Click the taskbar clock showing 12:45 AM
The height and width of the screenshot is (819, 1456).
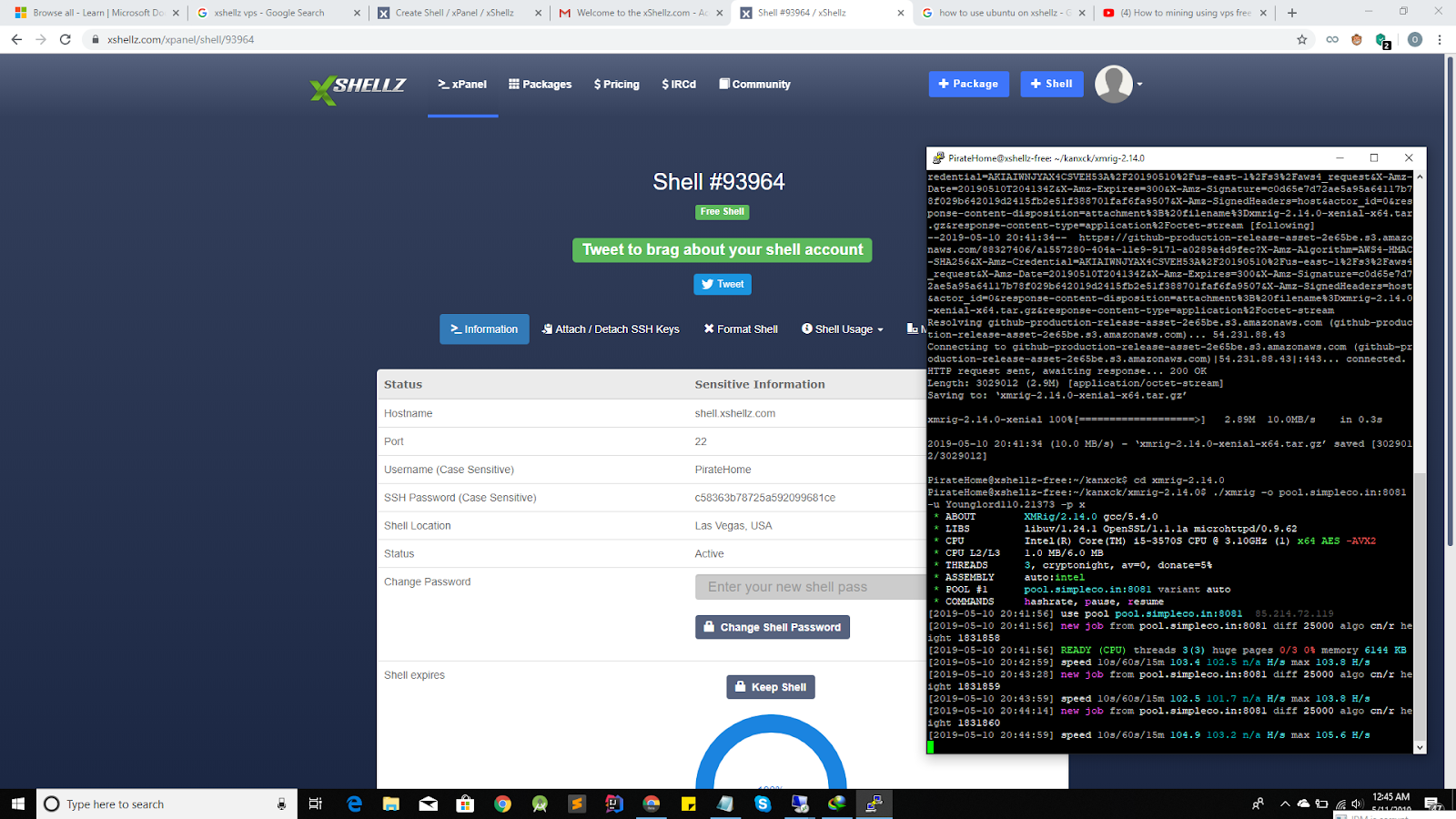[x=1390, y=803]
